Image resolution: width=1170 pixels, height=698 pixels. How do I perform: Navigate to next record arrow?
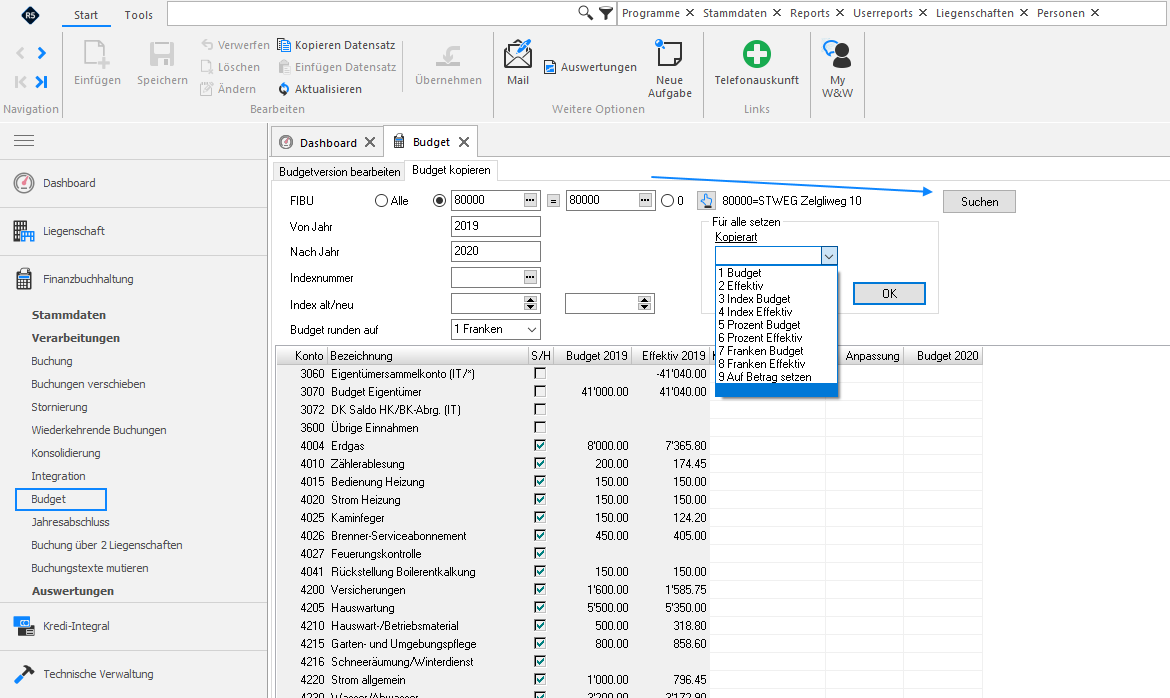click(42, 53)
